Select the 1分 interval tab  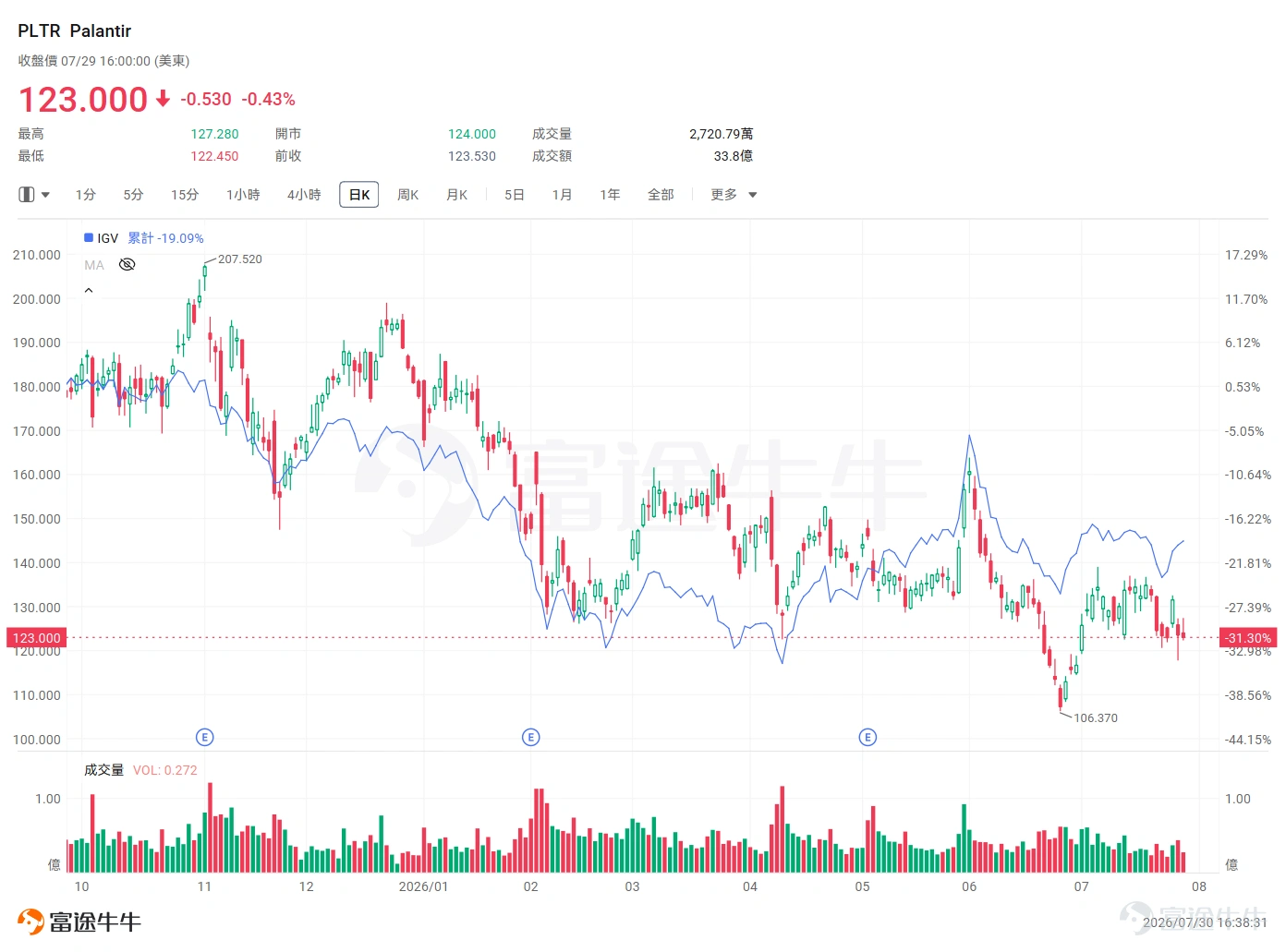[86, 195]
